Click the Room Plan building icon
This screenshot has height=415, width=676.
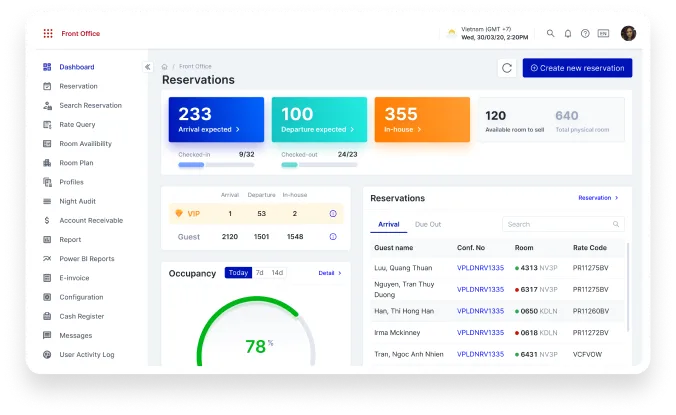point(47,163)
